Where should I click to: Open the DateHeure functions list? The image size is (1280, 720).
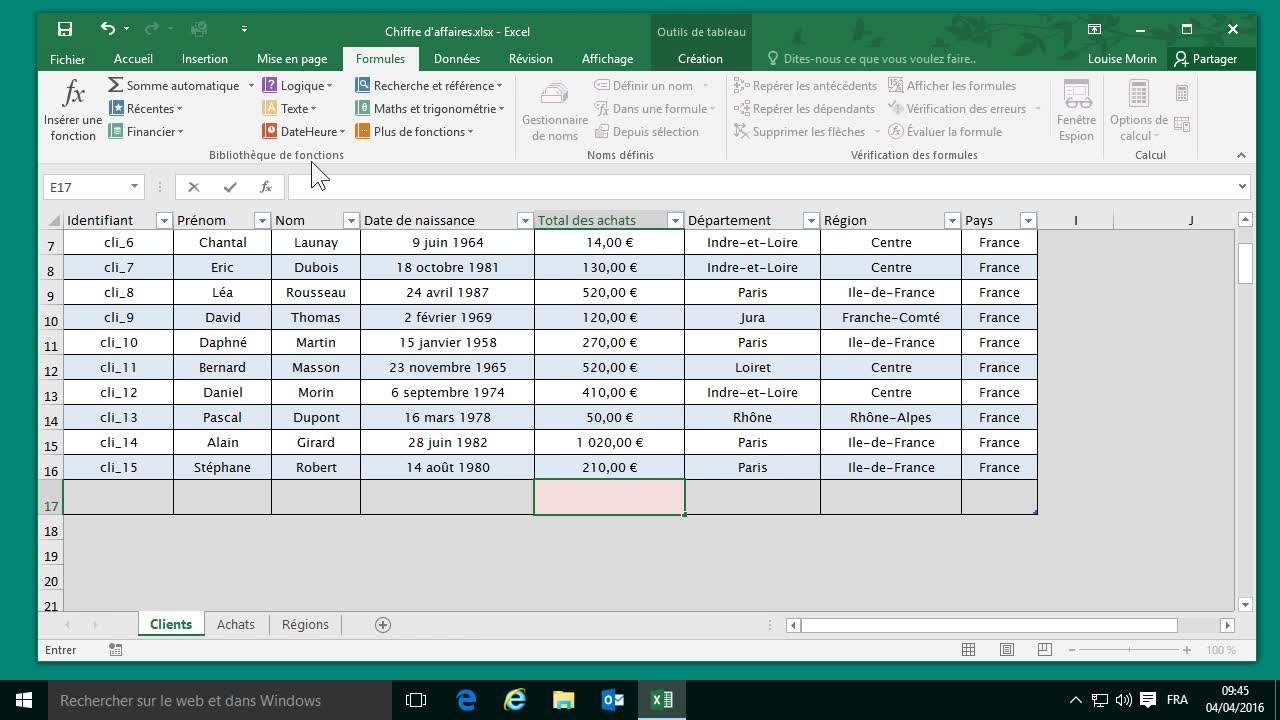pyautogui.click(x=305, y=132)
